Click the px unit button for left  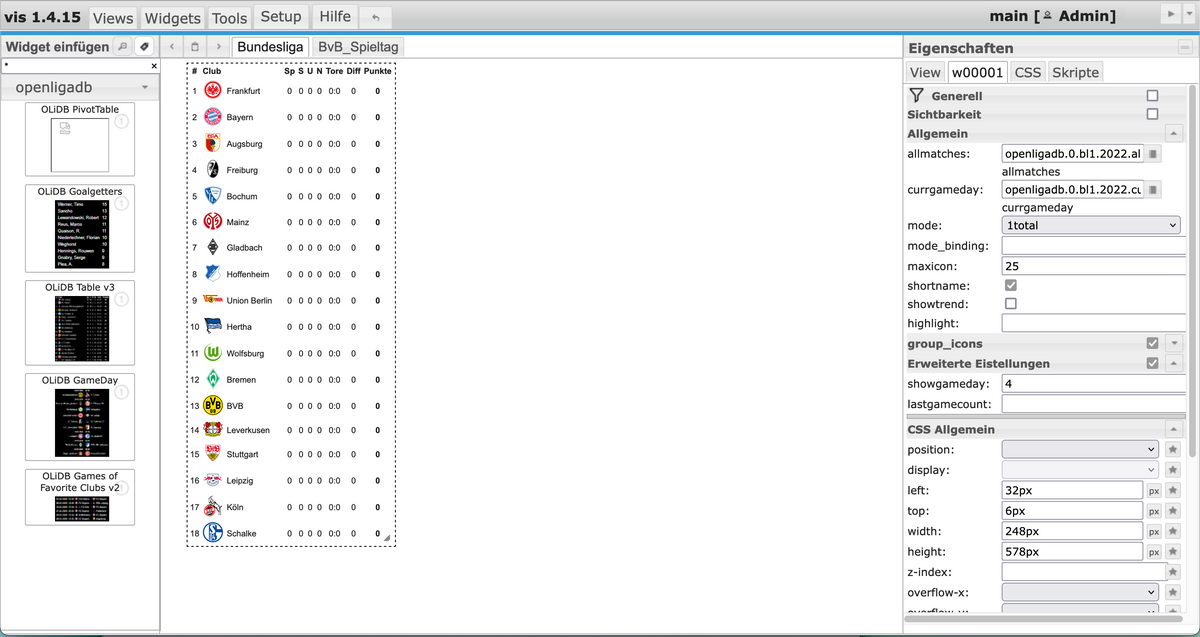pos(1153,491)
